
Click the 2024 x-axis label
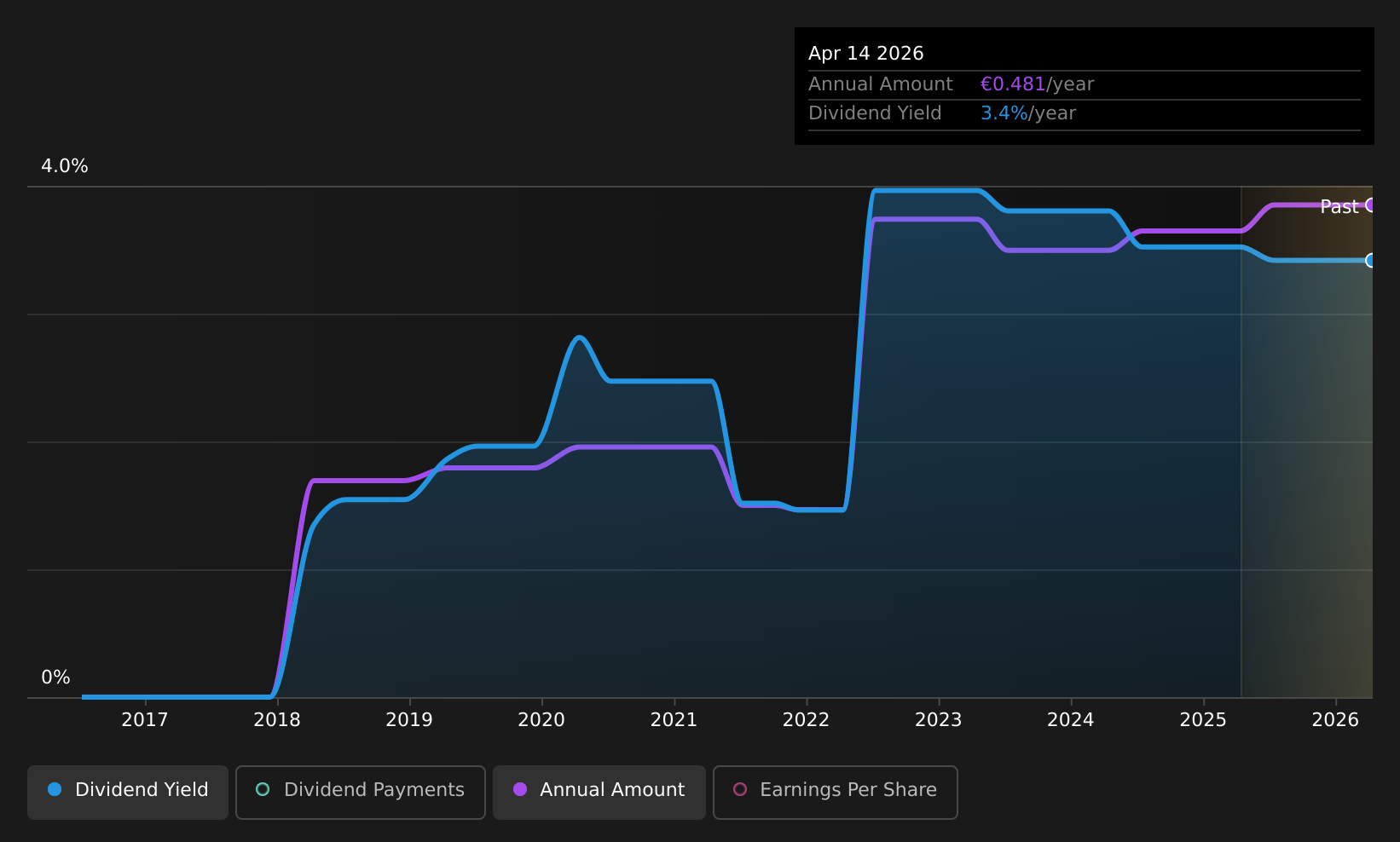click(x=1070, y=720)
